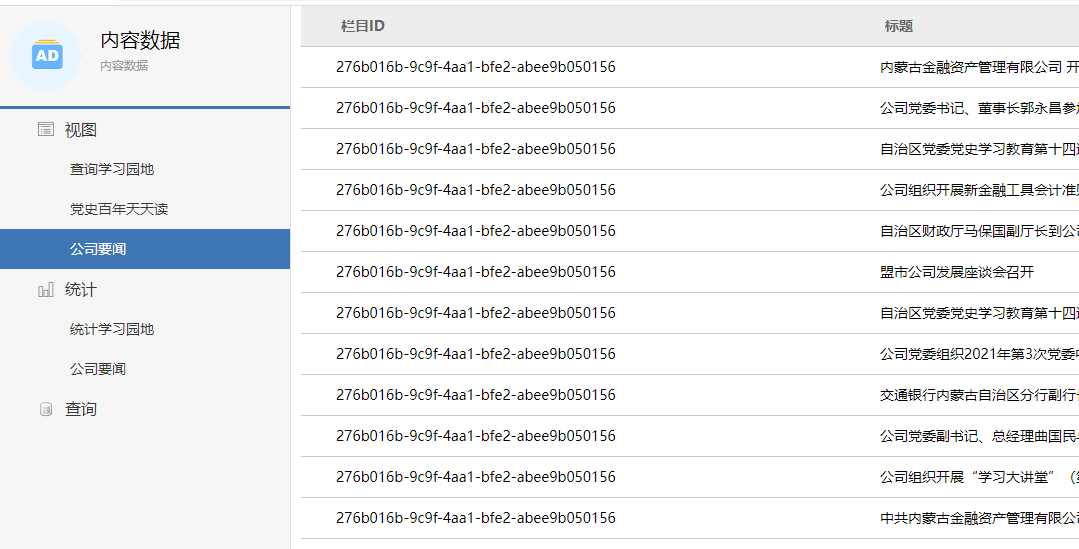The height and width of the screenshot is (549, 1079).
Task: Open 公司要闻 under 统计 section
Action: click(98, 370)
